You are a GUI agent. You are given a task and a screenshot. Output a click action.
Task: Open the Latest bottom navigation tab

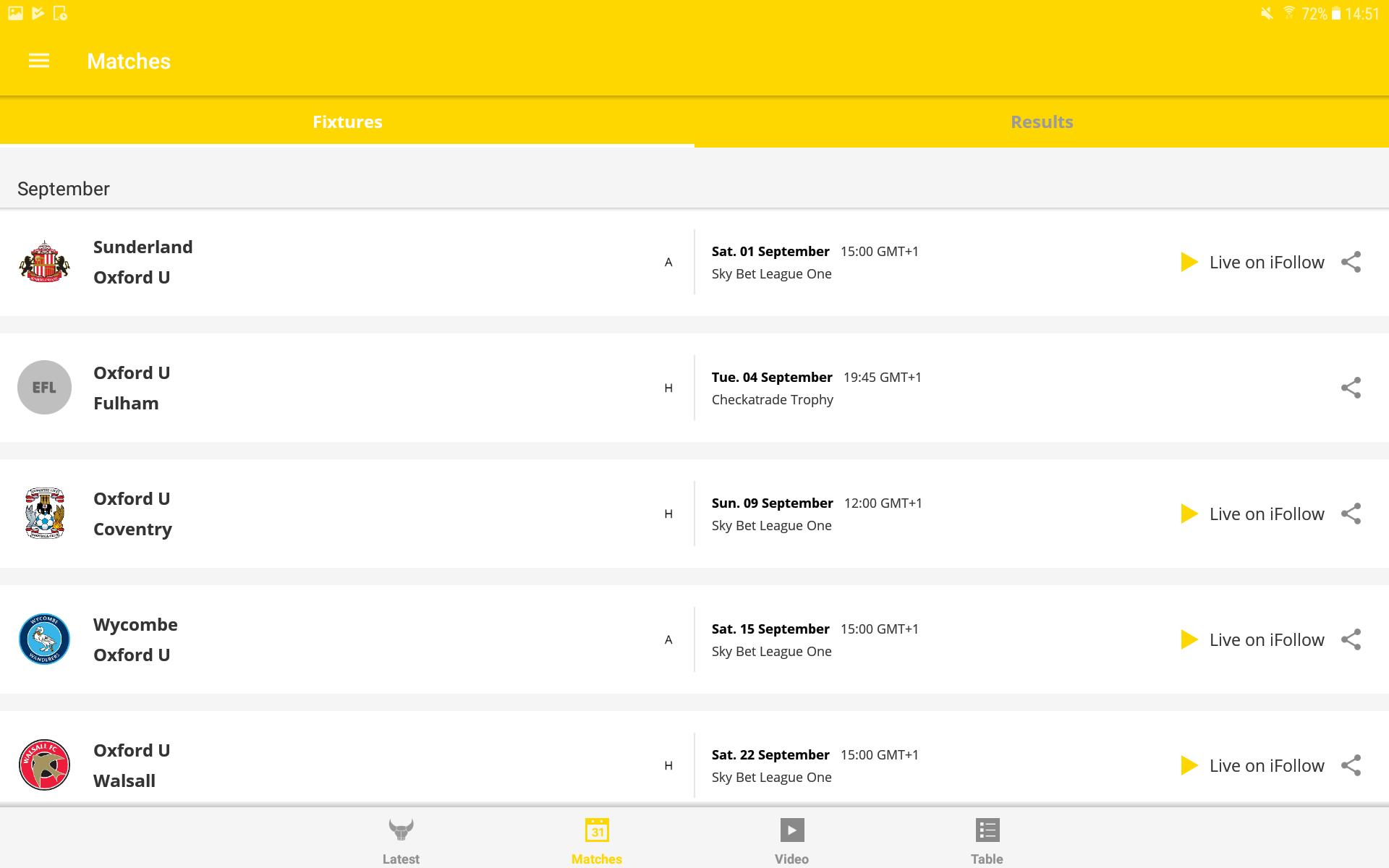[401, 841]
